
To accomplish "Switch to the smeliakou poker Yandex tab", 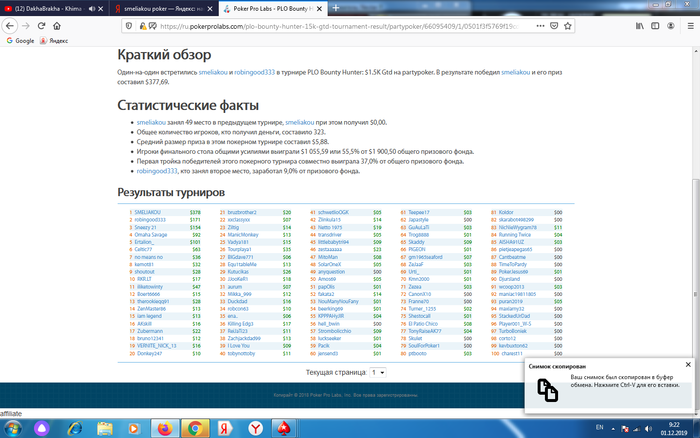I will click(163, 8).
